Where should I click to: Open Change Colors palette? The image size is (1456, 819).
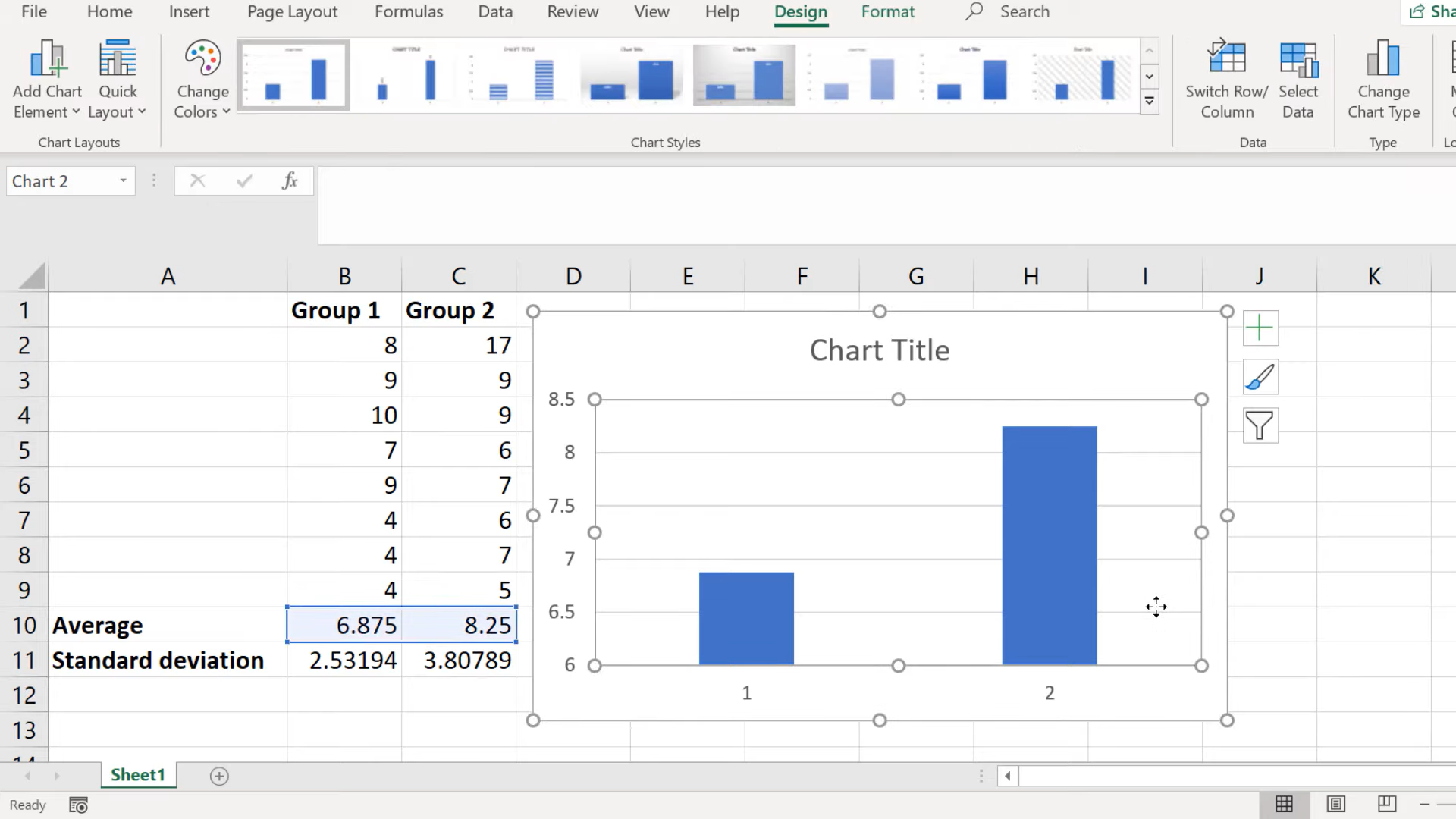[202, 80]
